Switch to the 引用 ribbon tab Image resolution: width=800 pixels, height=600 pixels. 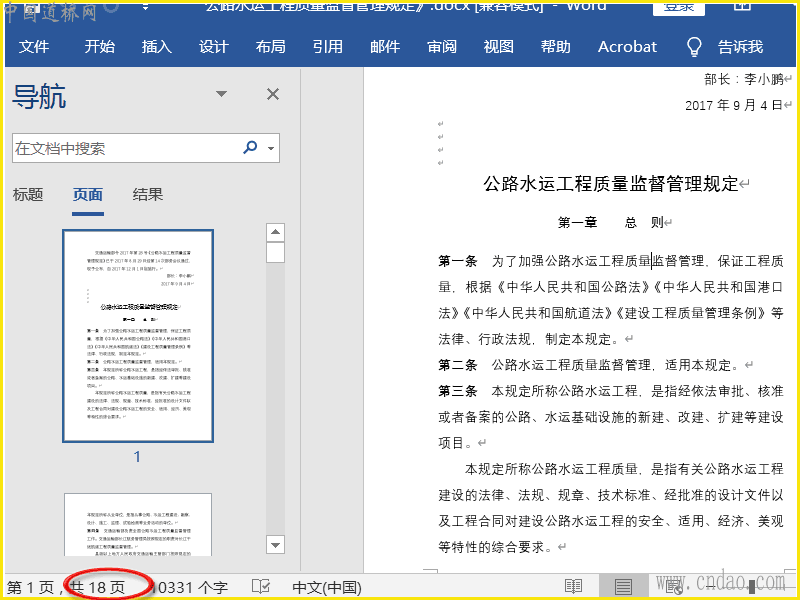tap(328, 47)
